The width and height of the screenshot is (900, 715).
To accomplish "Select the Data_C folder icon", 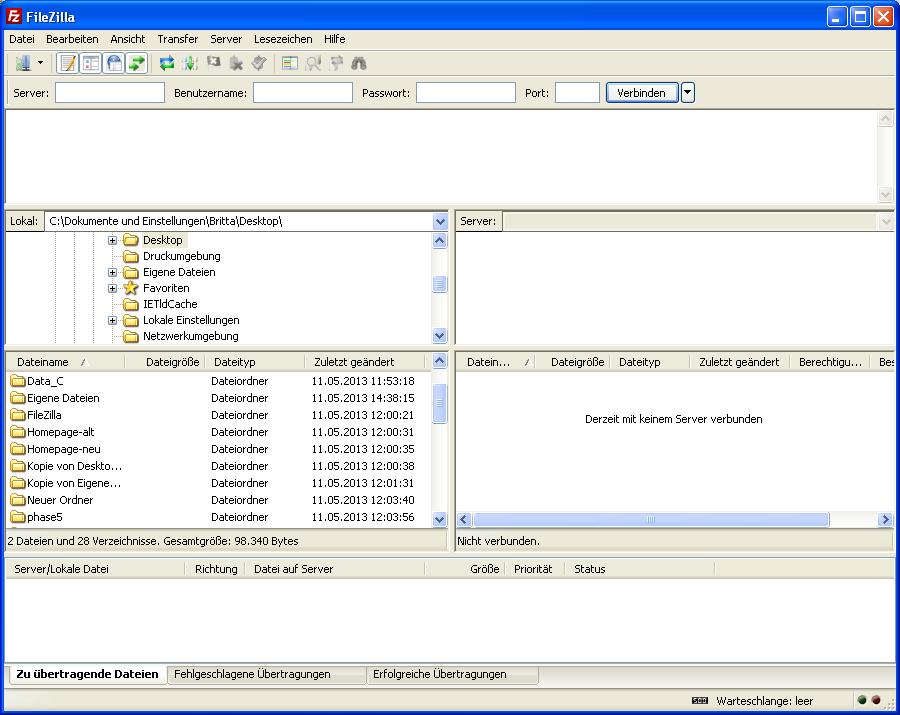I will (18, 381).
